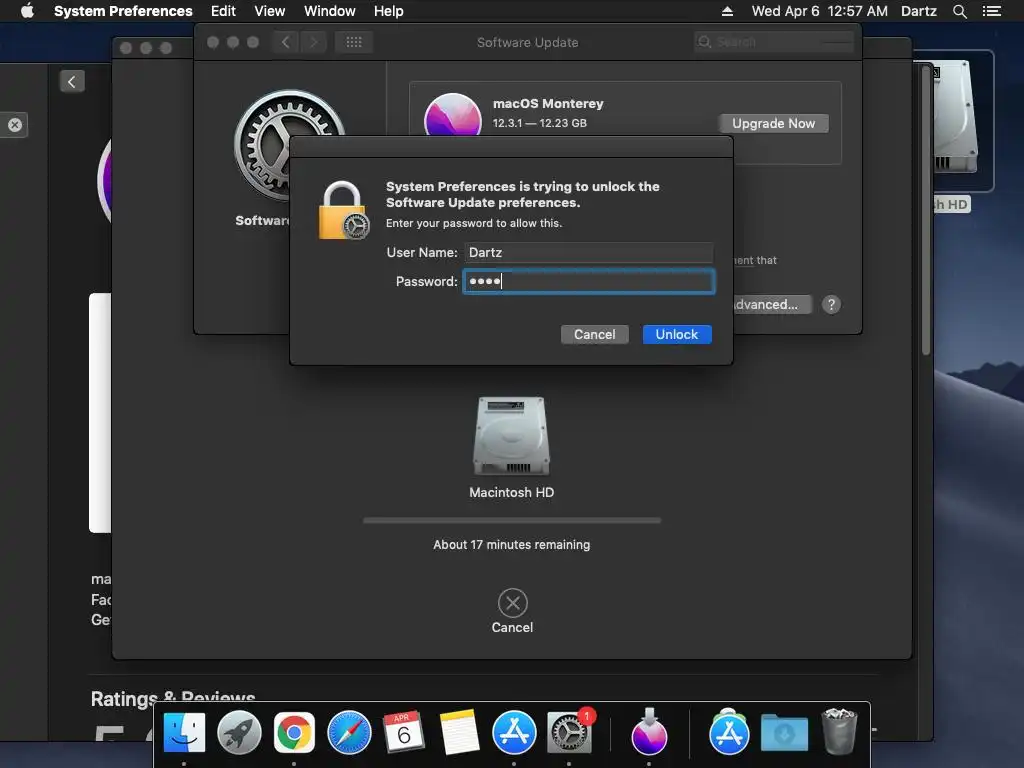Click the eject icon in menu bar
This screenshot has width=1024, height=768.
pyautogui.click(x=727, y=11)
